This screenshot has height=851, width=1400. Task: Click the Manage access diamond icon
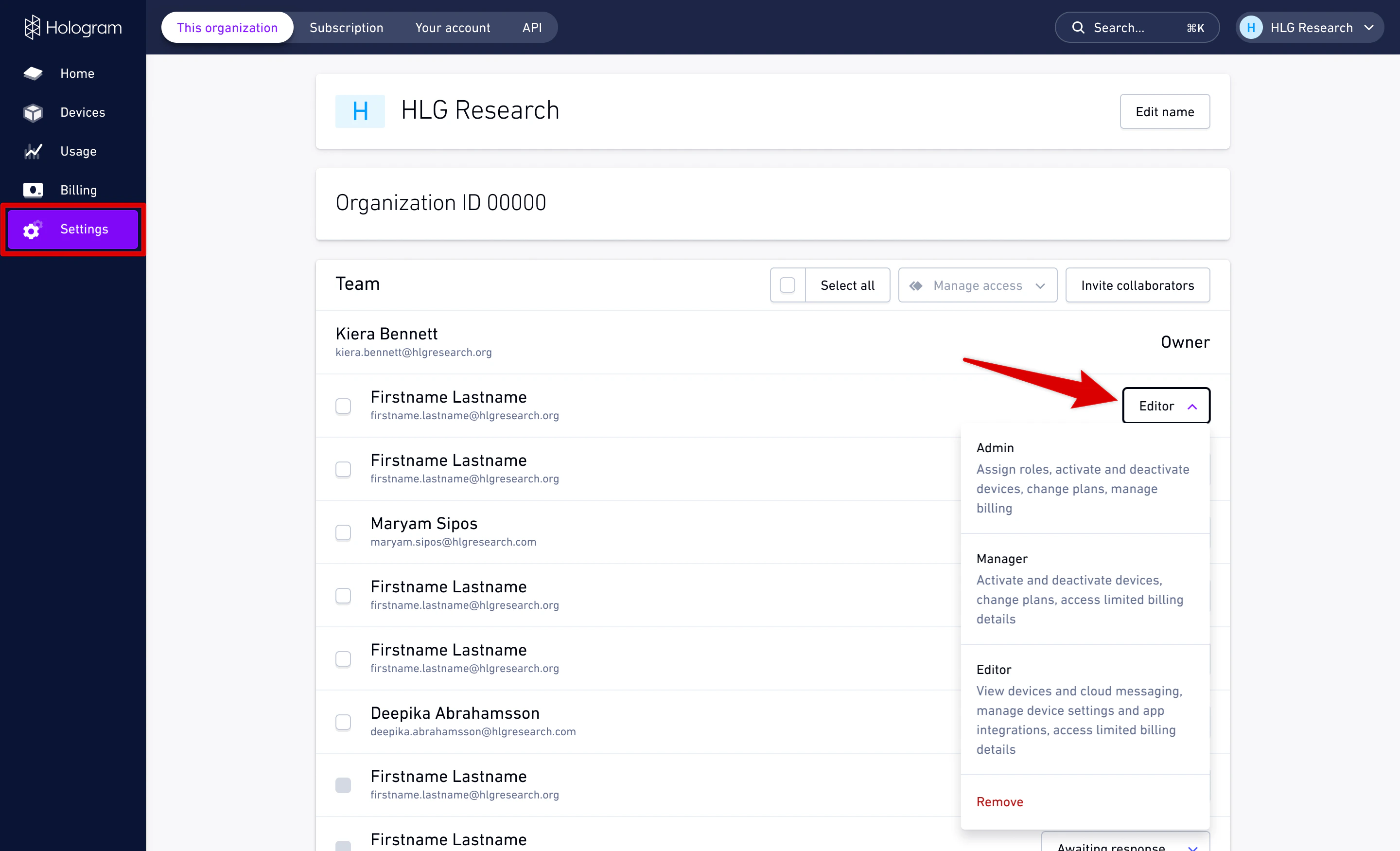point(916,285)
